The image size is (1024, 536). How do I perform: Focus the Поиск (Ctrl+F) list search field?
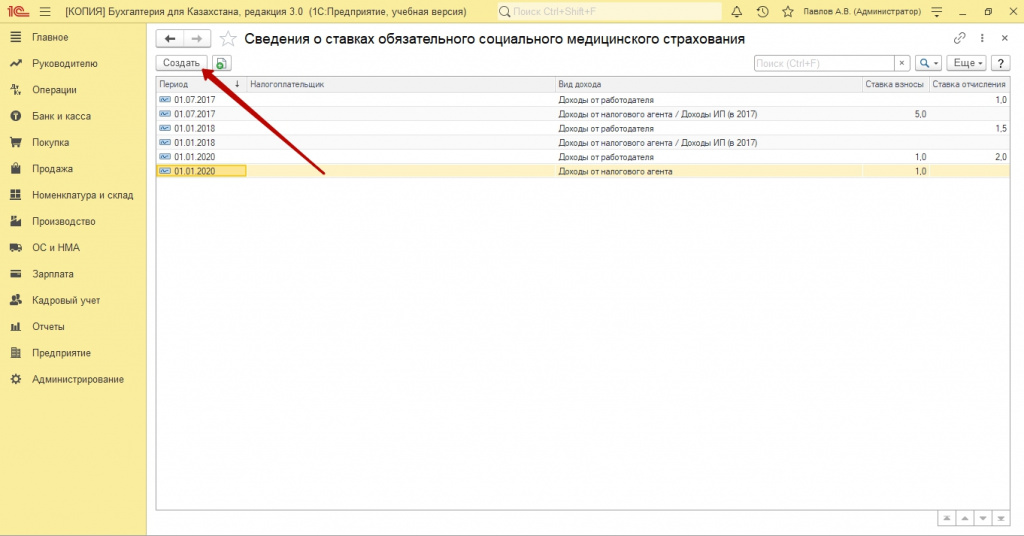coord(824,63)
